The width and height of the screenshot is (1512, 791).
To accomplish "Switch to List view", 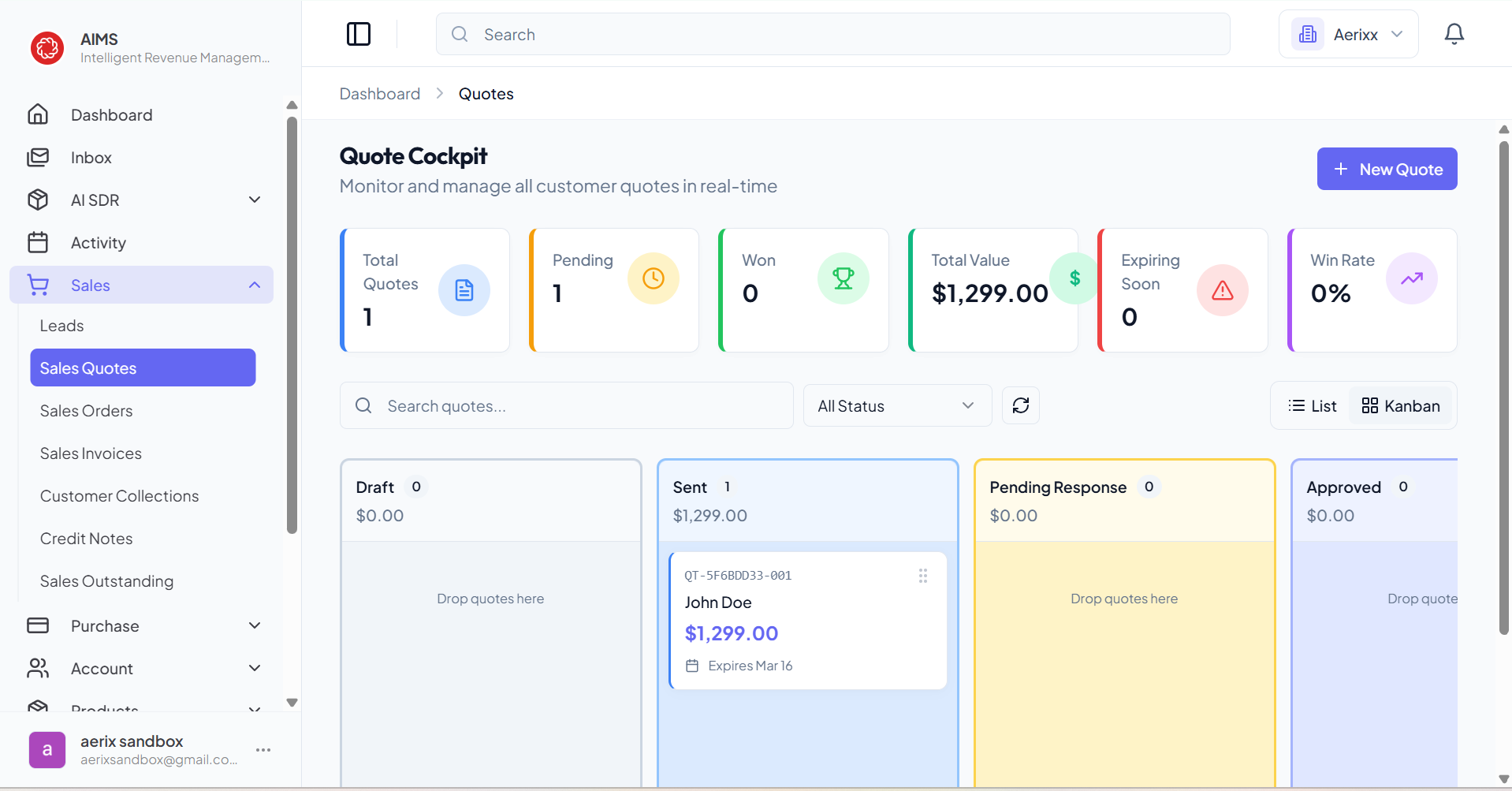I will [1311, 405].
